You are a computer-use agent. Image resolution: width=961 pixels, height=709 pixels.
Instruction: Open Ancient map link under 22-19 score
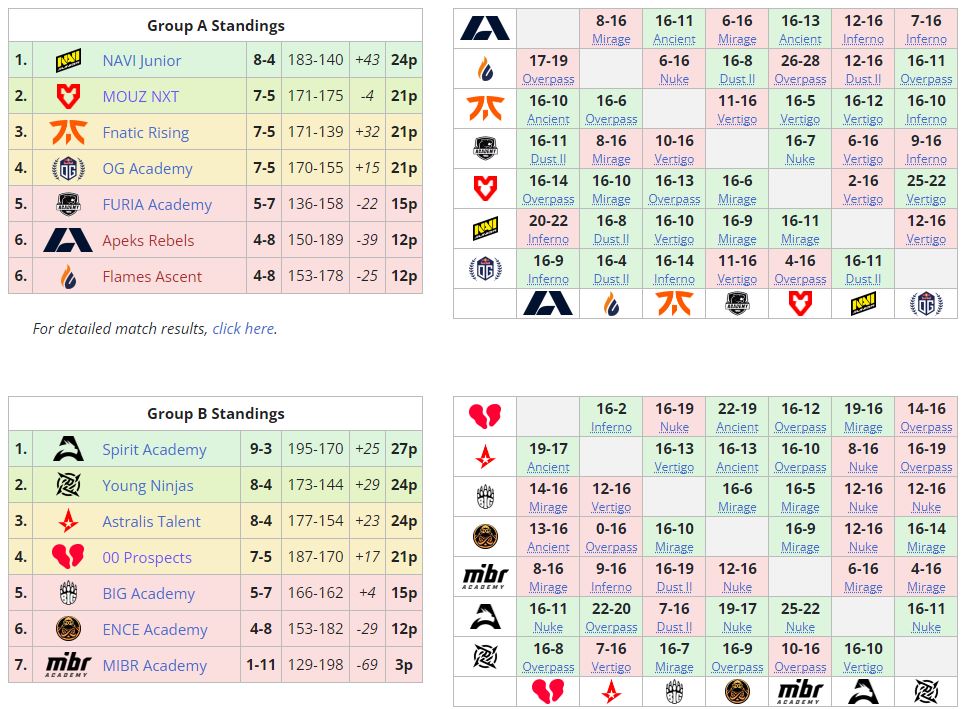(737, 427)
